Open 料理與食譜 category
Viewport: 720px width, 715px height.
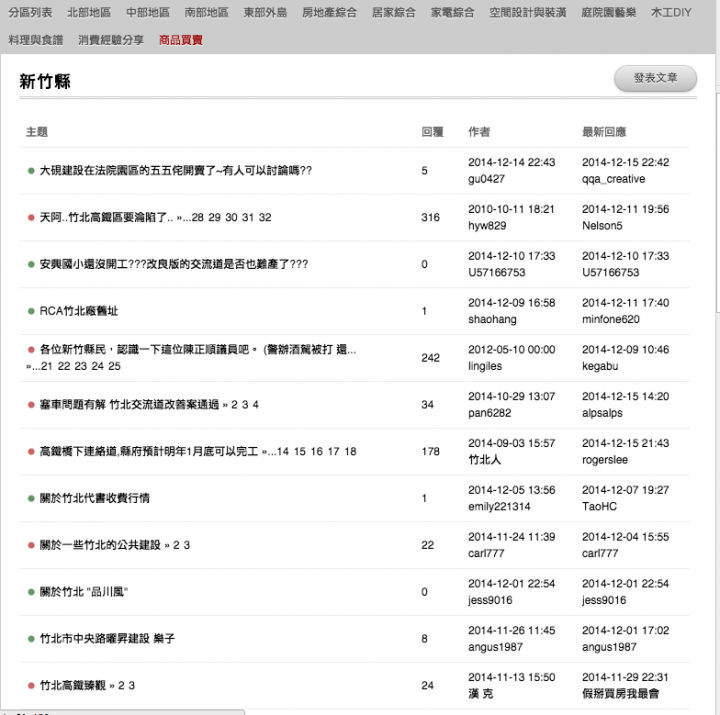36,40
